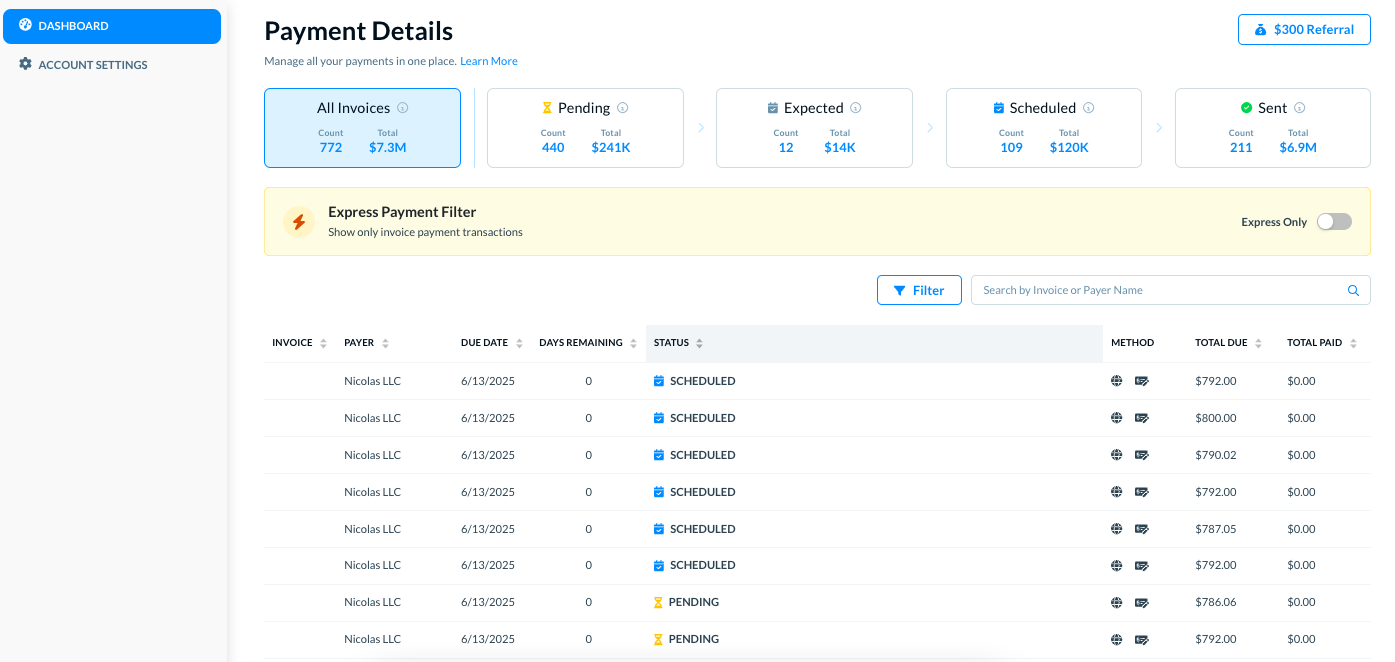Click the info icon beside Pending
This screenshot has width=1395, height=662.
click(622, 108)
